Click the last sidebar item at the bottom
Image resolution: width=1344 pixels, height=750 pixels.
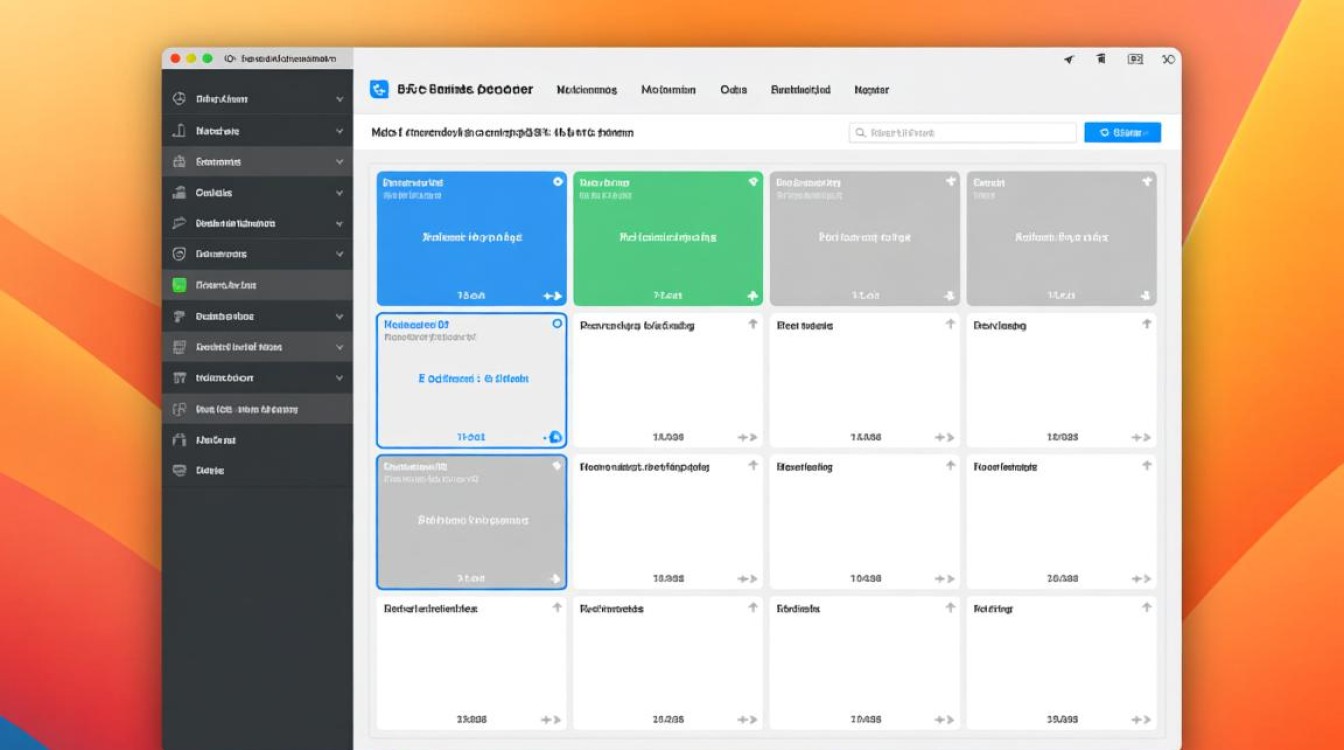click(210, 470)
